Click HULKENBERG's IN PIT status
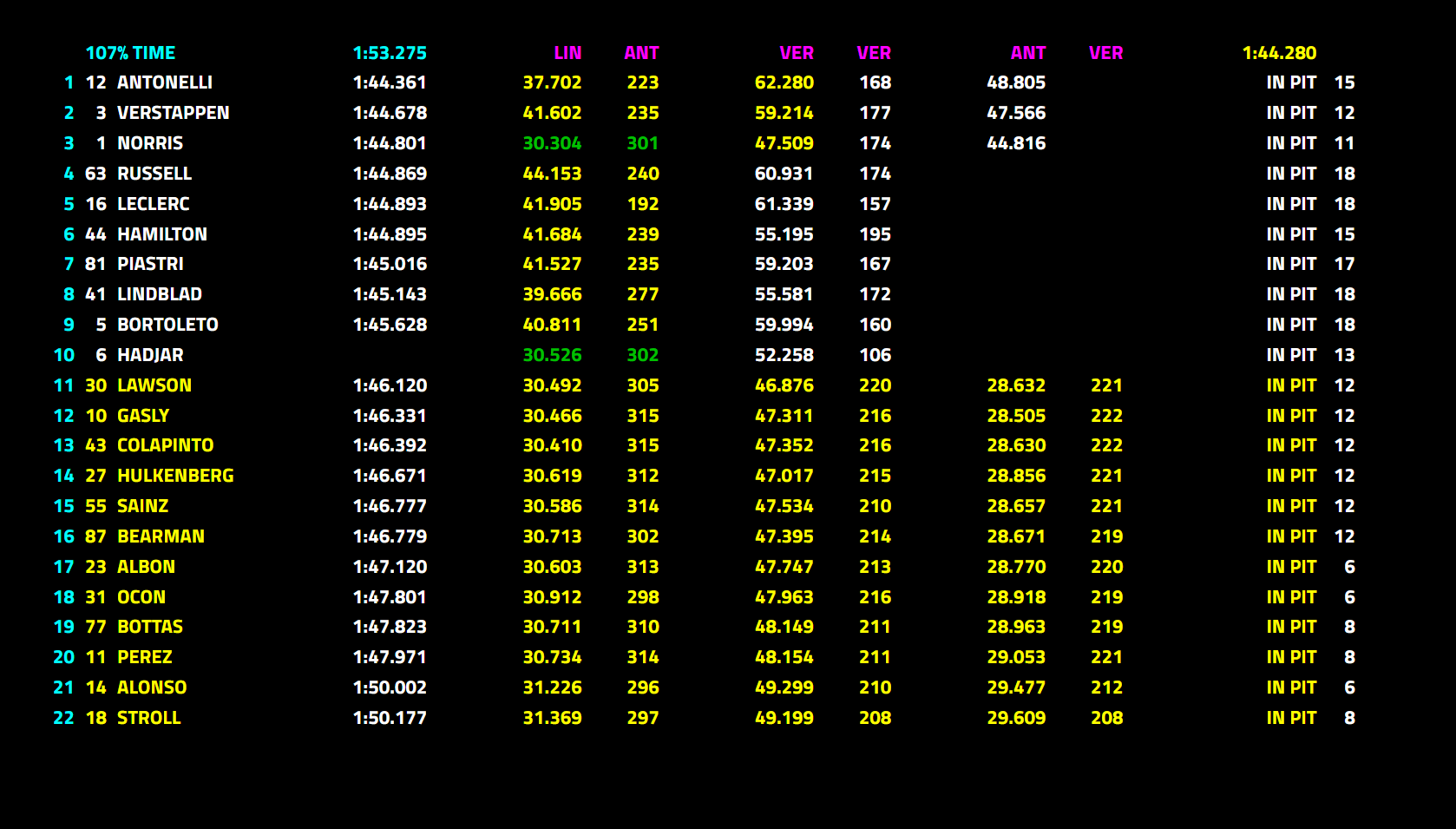Screen dimensions: 1456x829 (x=1291, y=476)
